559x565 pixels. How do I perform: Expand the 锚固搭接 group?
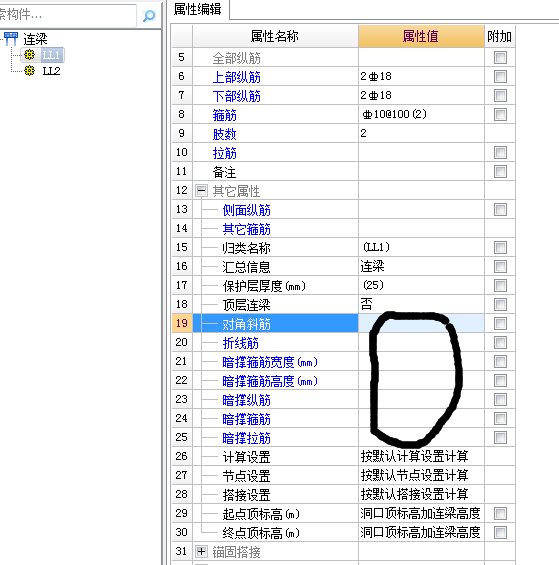point(201,551)
